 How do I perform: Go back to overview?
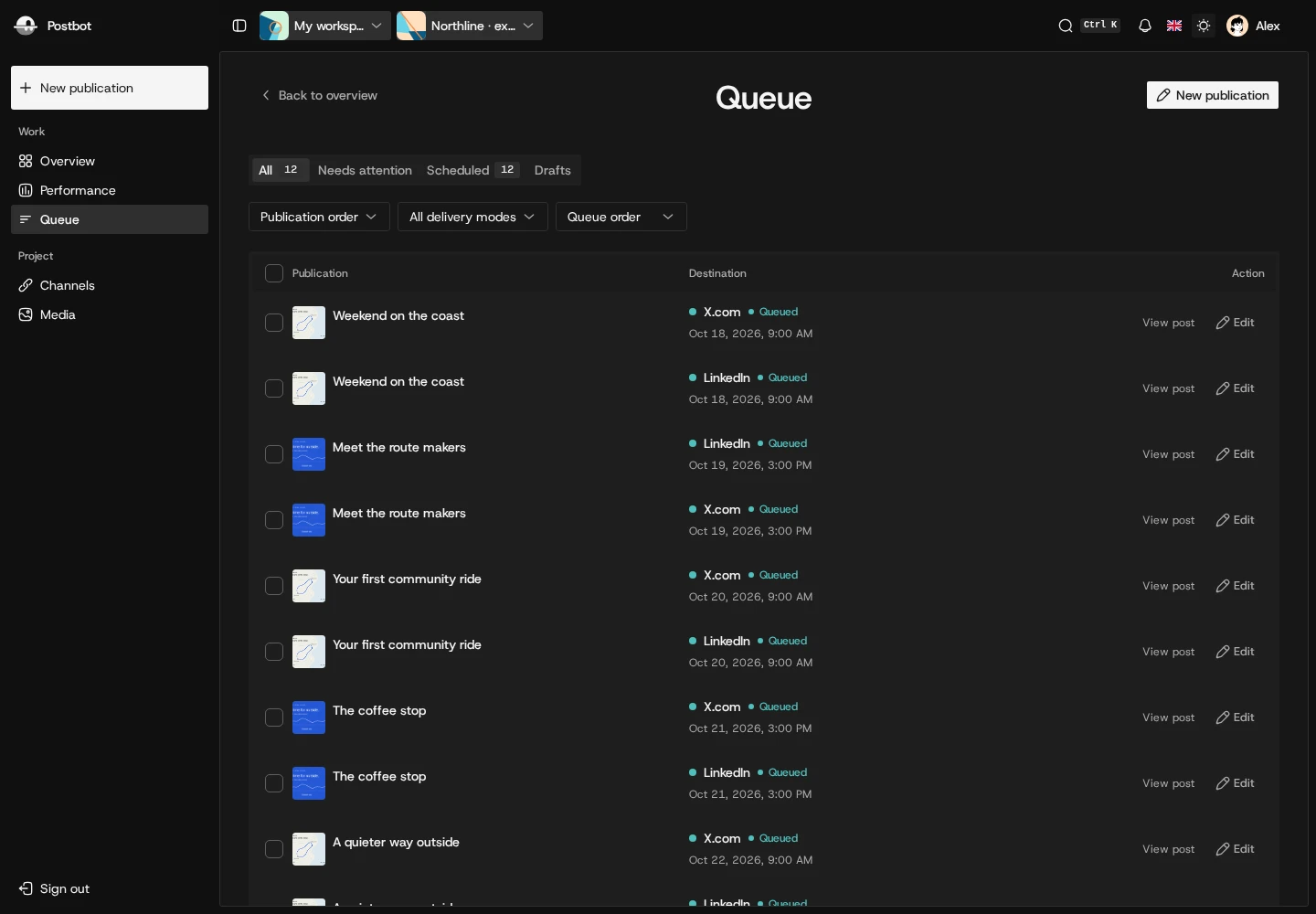click(x=319, y=95)
